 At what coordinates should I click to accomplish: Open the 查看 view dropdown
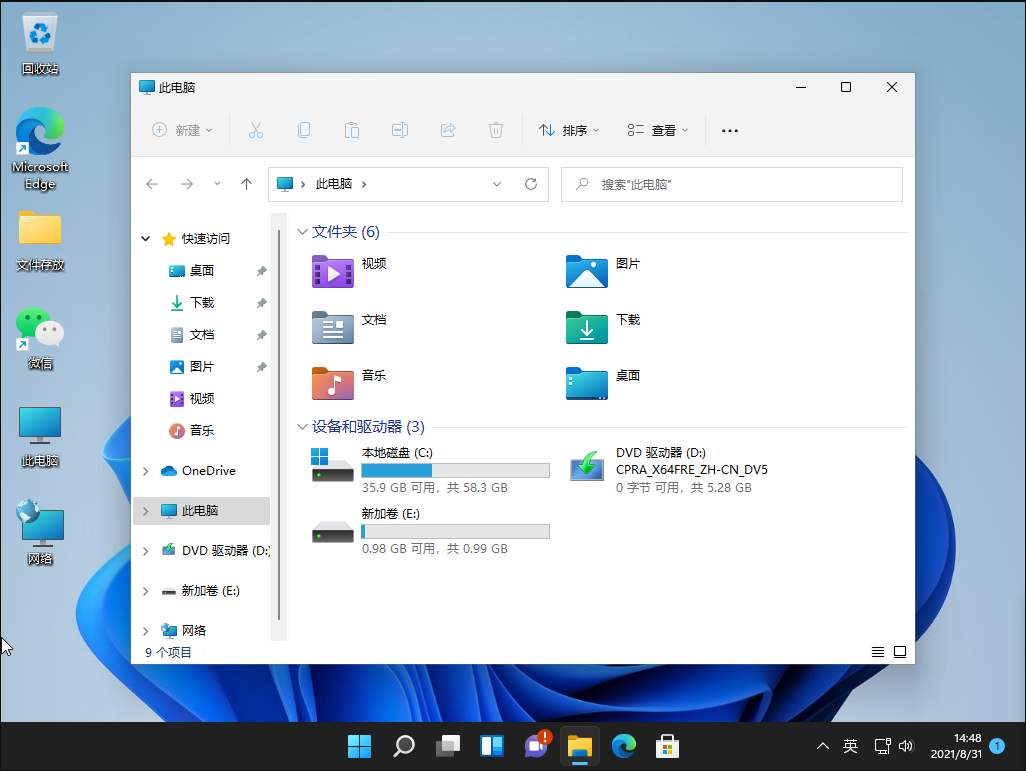656,130
